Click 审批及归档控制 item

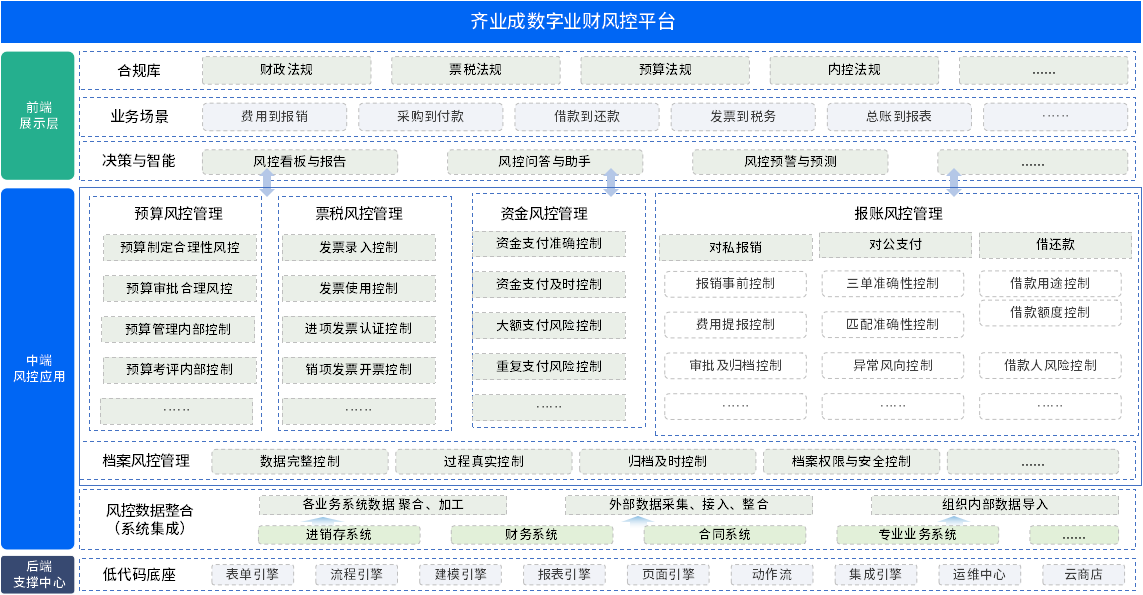pyautogui.click(x=736, y=365)
